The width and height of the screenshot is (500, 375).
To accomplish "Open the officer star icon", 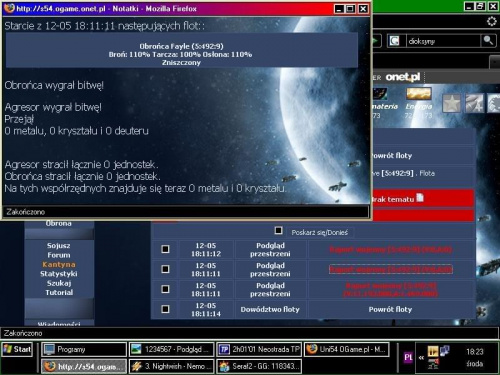I will (451, 103).
